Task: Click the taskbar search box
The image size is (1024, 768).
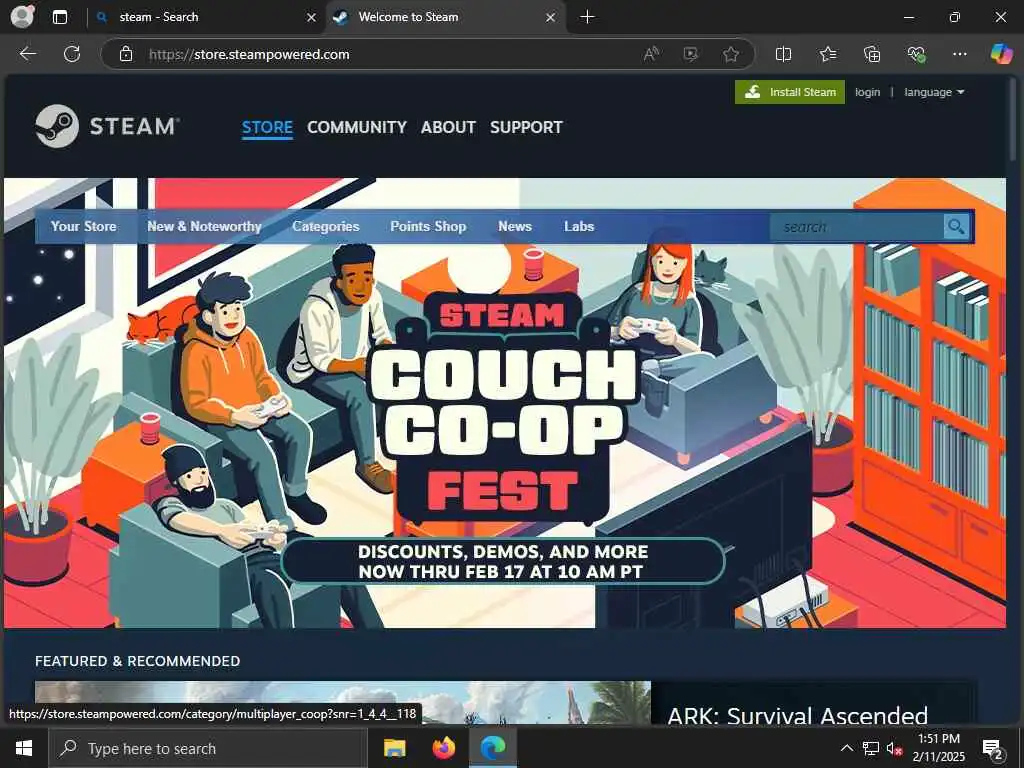Action: click(x=208, y=748)
